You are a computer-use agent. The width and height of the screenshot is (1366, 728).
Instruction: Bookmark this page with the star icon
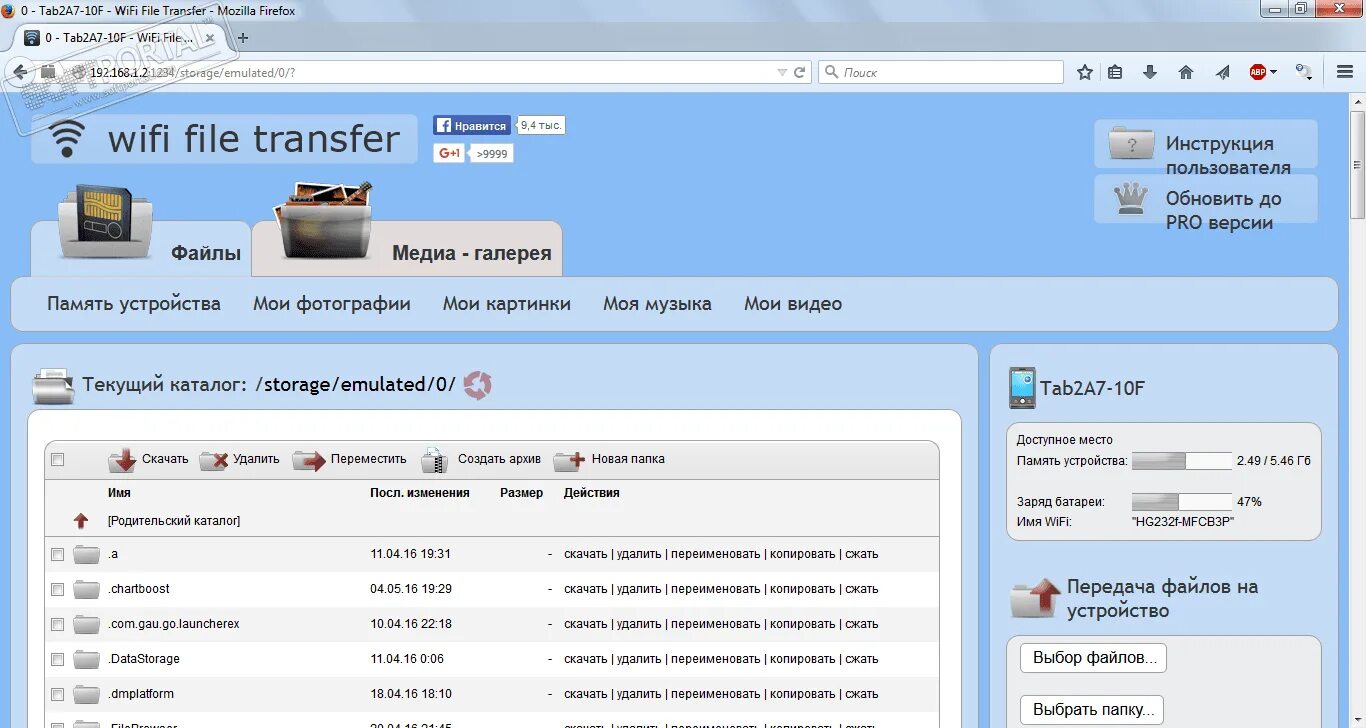(x=1085, y=72)
